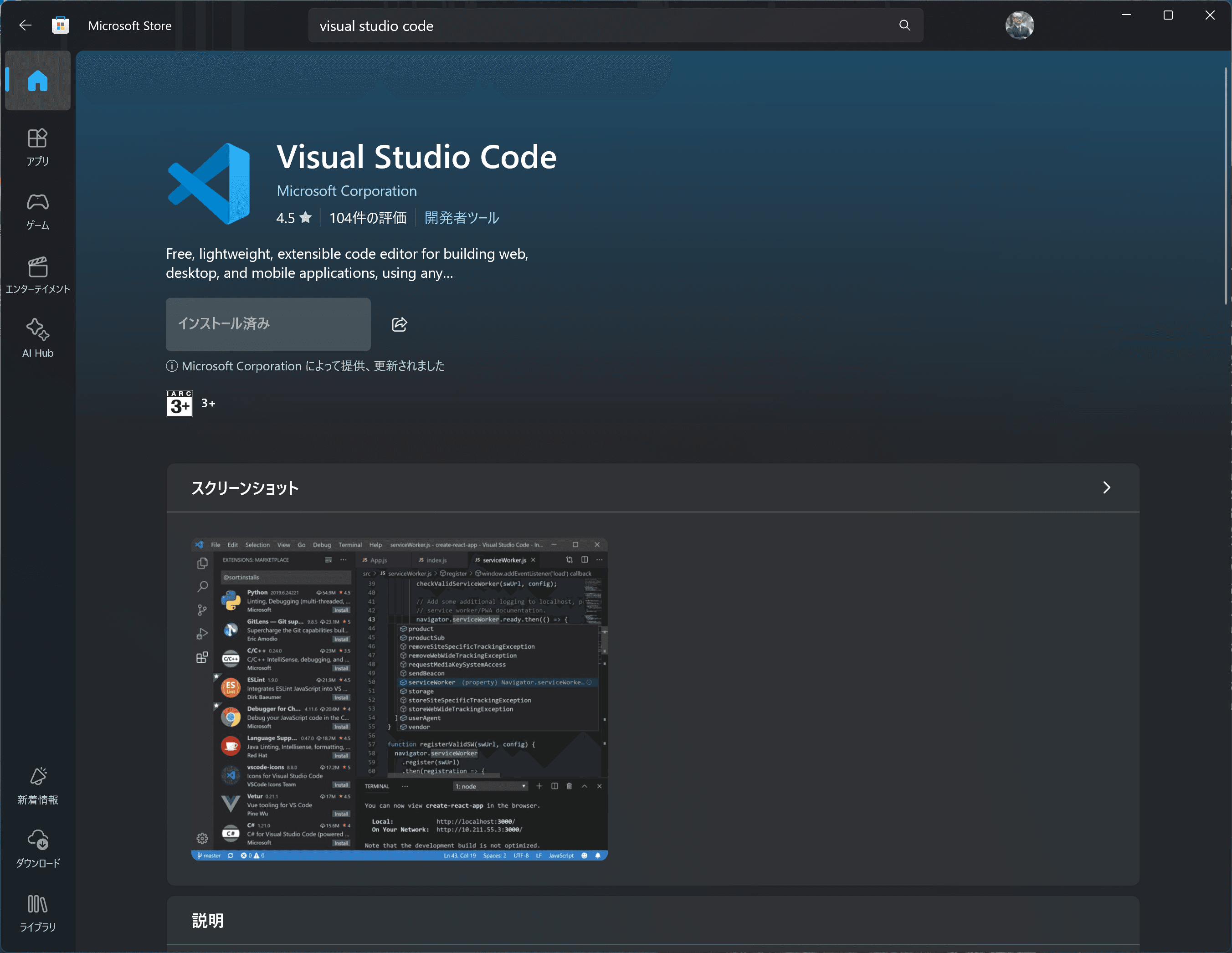
Task: Open the VS Code screenshot thumbnail
Action: tap(400, 699)
